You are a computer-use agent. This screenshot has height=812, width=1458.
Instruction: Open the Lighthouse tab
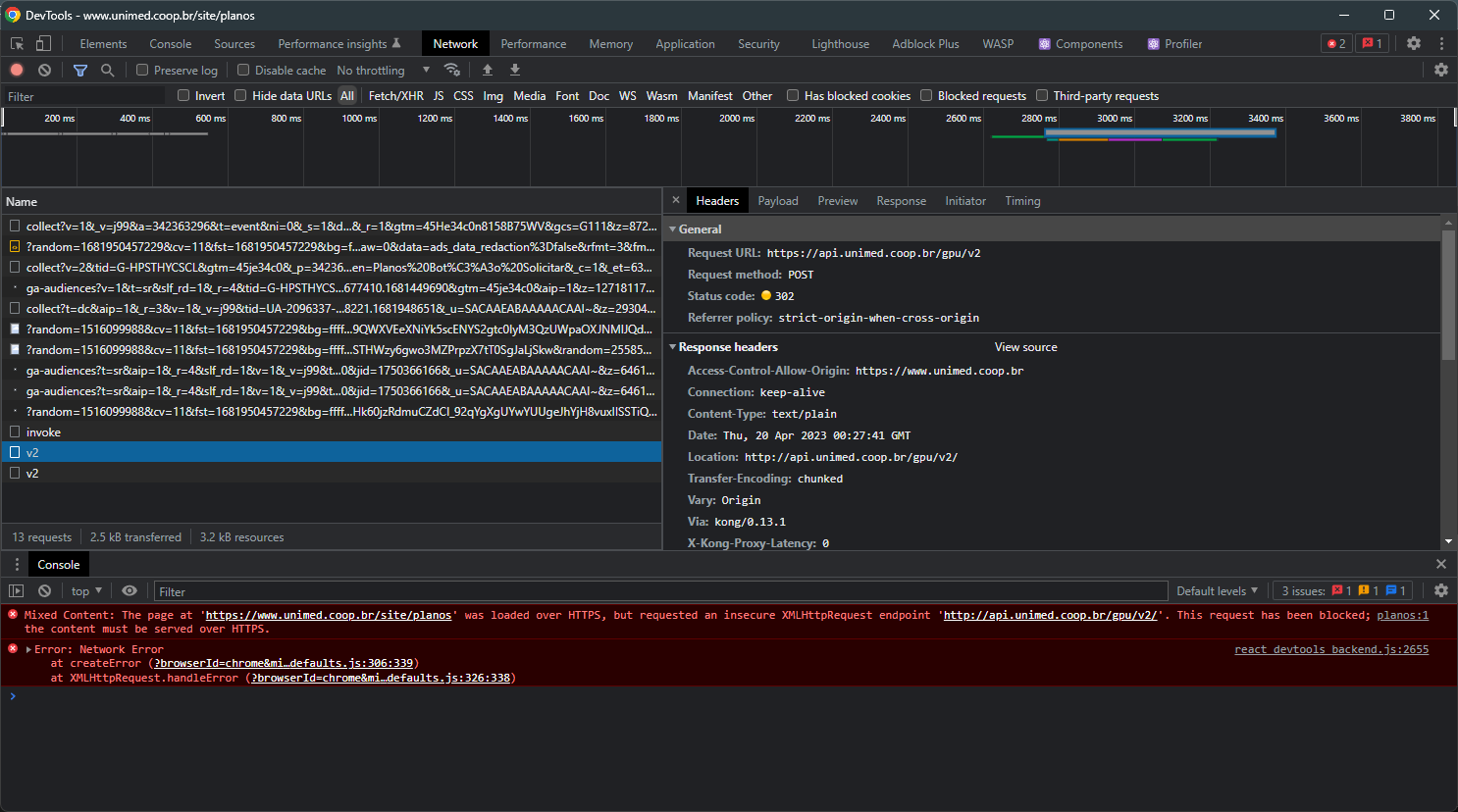point(840,43)
